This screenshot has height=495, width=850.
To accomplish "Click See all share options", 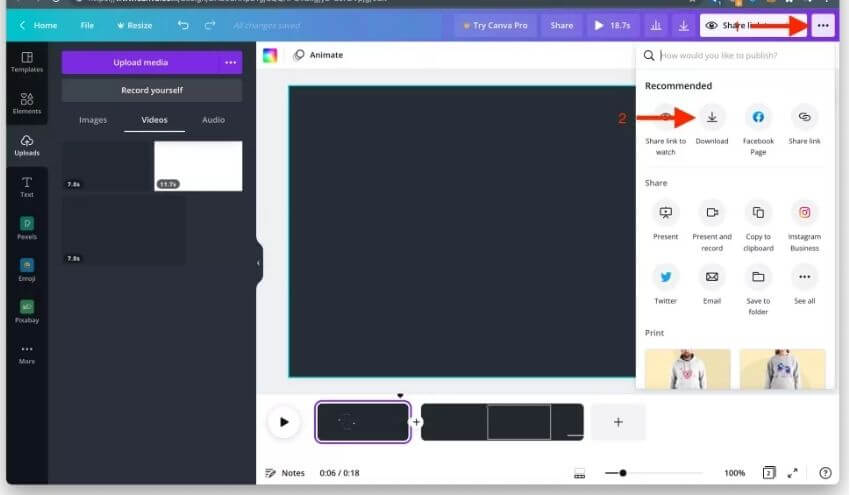I will pyautogui.click(x=804, y=277).
